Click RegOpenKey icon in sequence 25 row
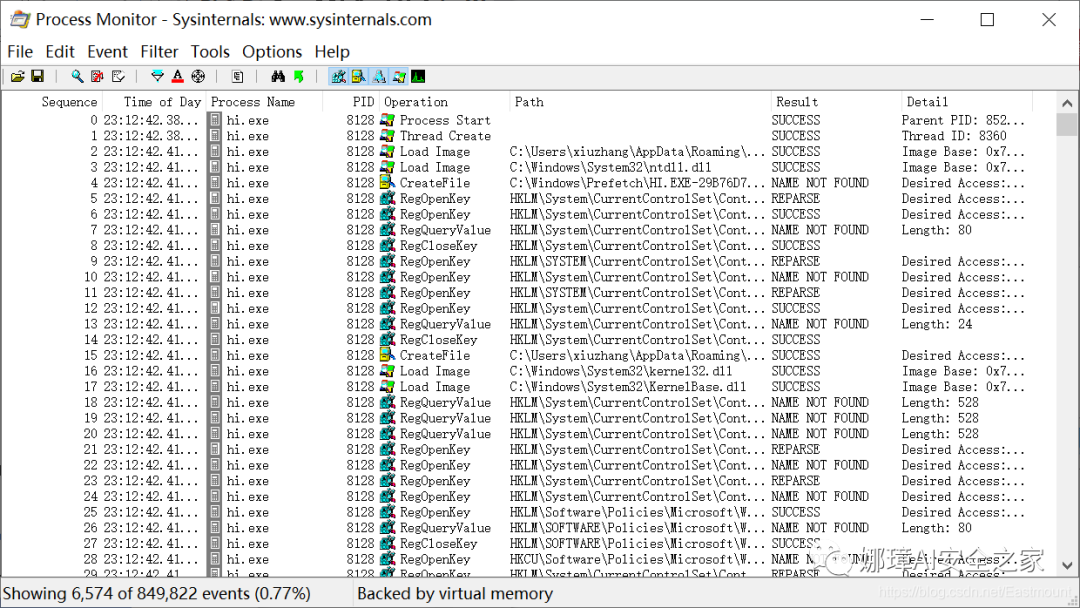 (388, 512)
